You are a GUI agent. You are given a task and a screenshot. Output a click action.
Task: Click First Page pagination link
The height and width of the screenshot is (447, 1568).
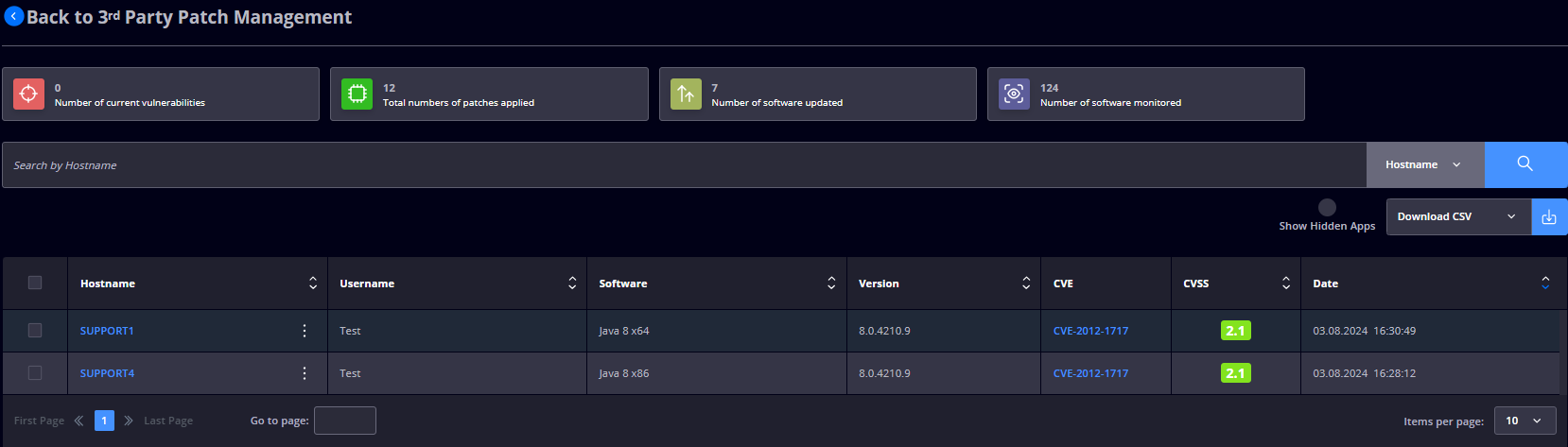coord(39,421)
